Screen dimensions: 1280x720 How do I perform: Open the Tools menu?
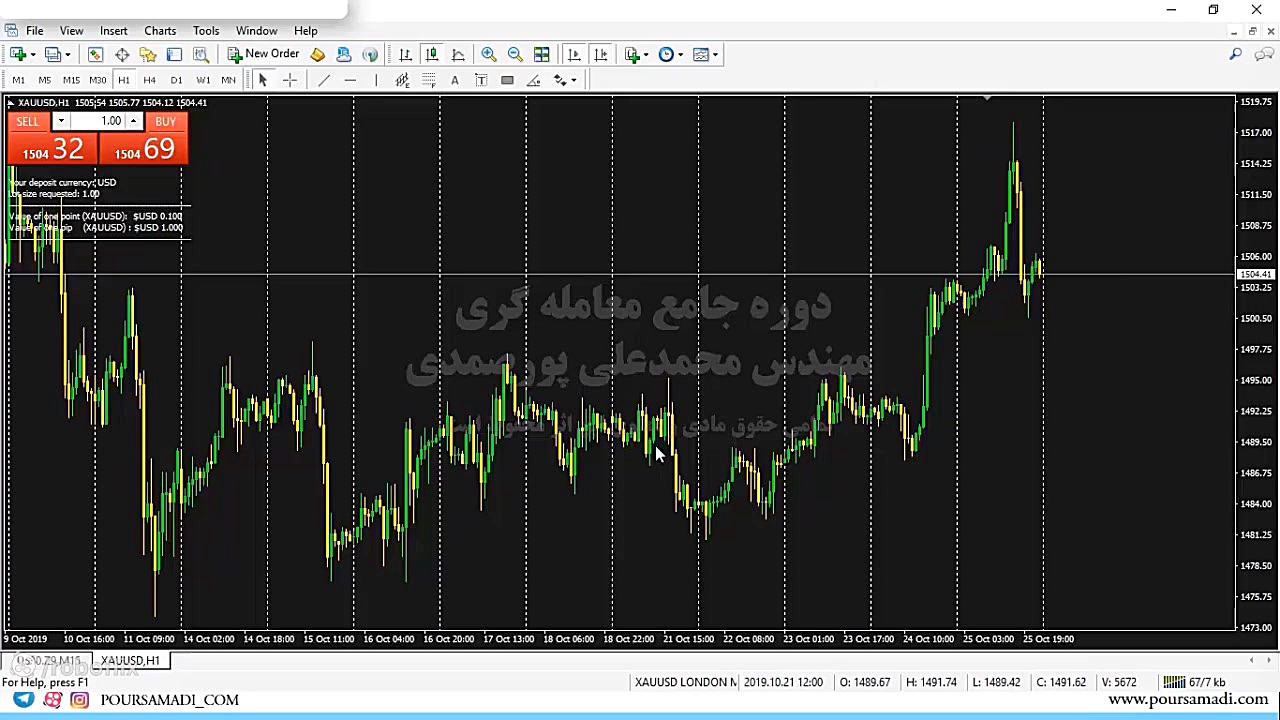click(x=206, y=31)
